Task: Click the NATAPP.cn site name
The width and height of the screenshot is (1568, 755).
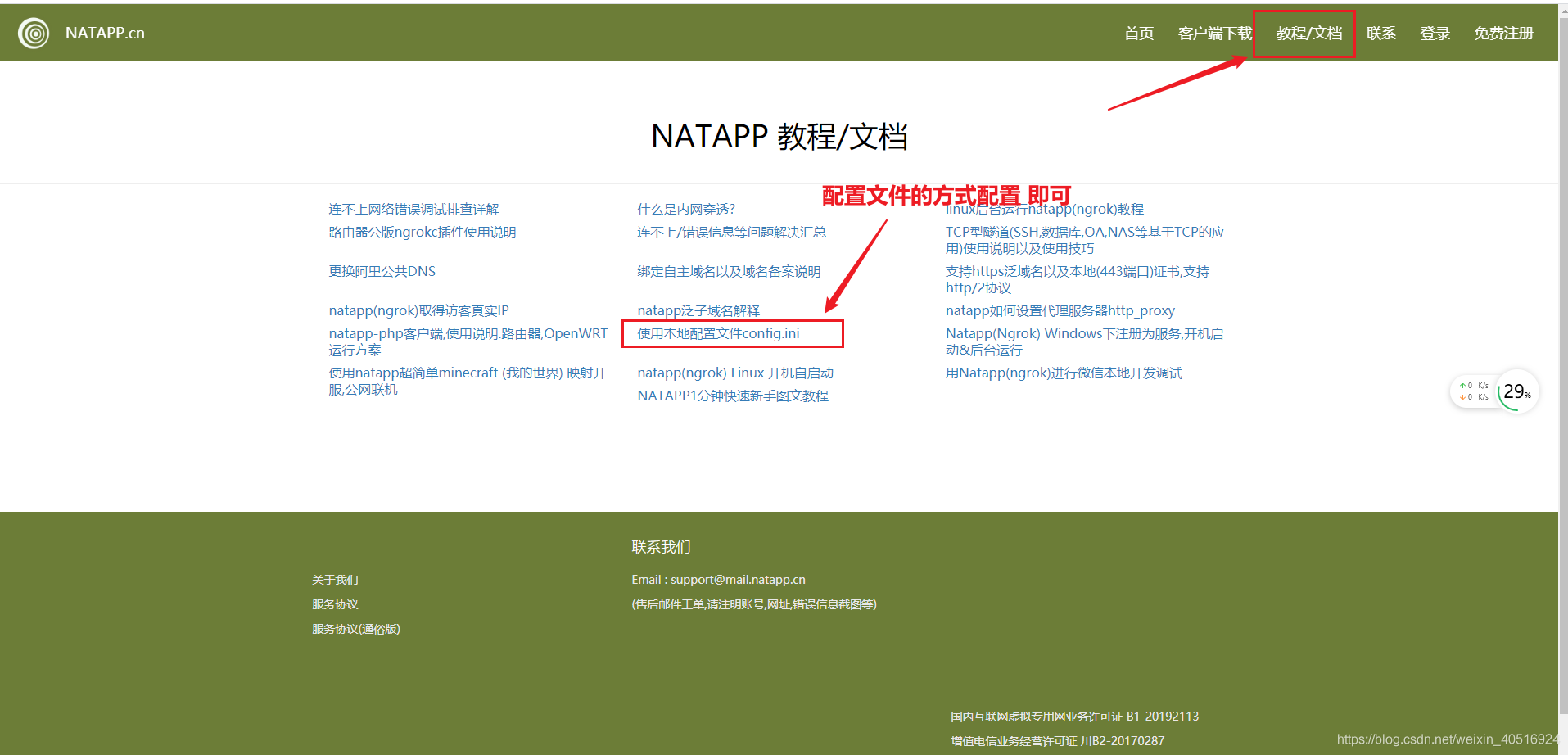Action: click(x=105, y=33)
